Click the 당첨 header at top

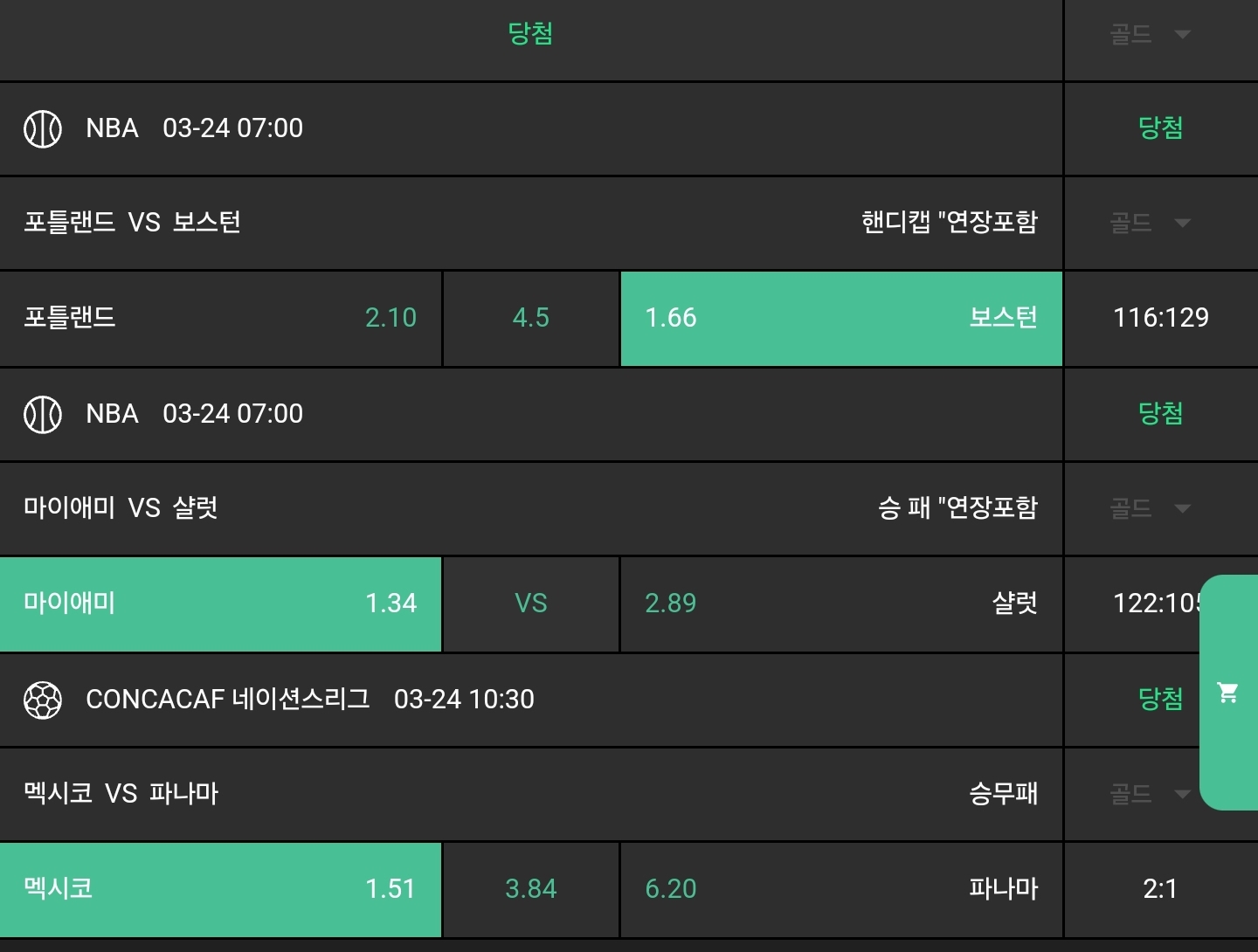pos(530,34)
